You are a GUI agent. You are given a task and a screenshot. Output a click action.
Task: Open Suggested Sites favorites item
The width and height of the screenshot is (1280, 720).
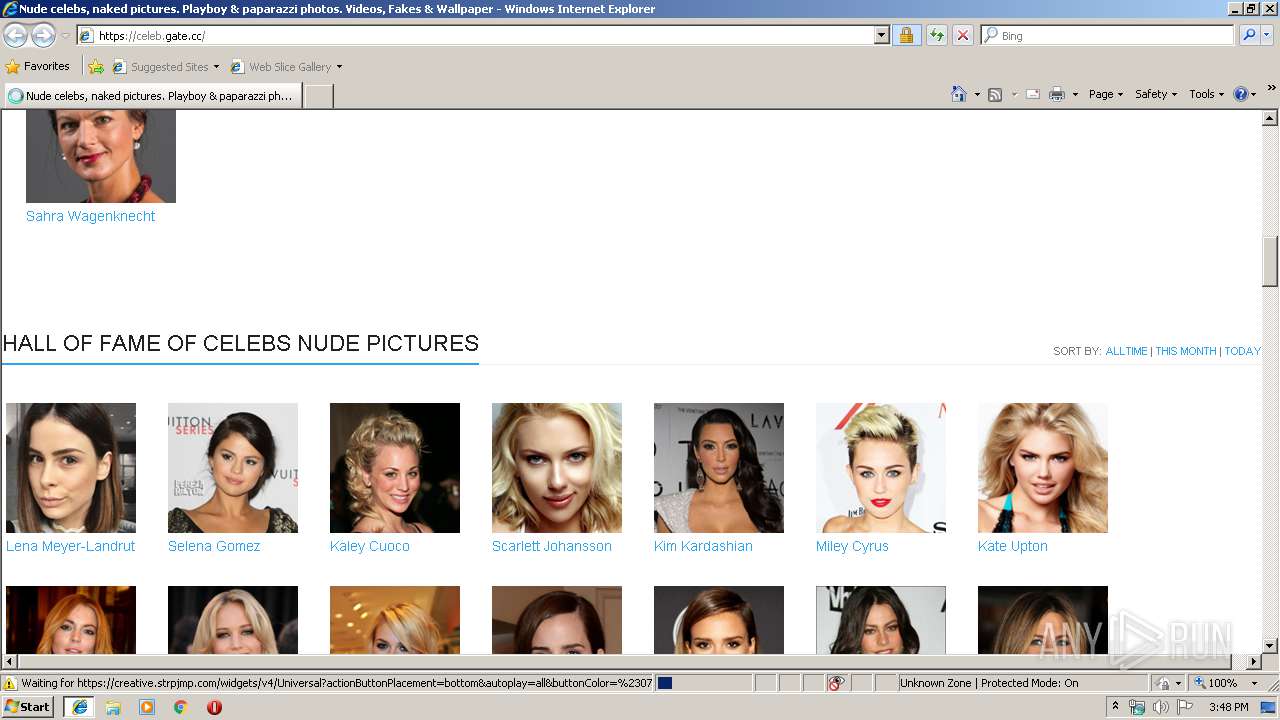pos(165,67)
